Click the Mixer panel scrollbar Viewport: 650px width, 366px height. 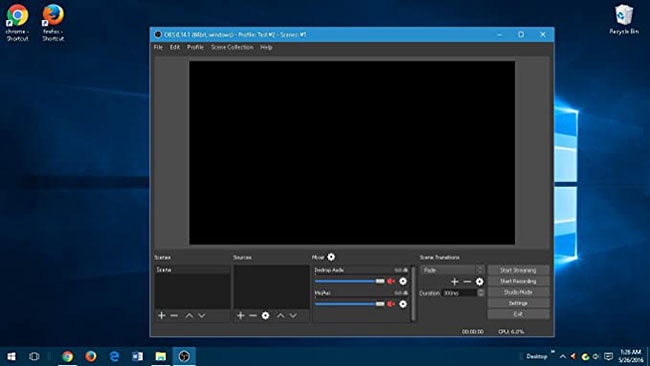coord(413,293)
